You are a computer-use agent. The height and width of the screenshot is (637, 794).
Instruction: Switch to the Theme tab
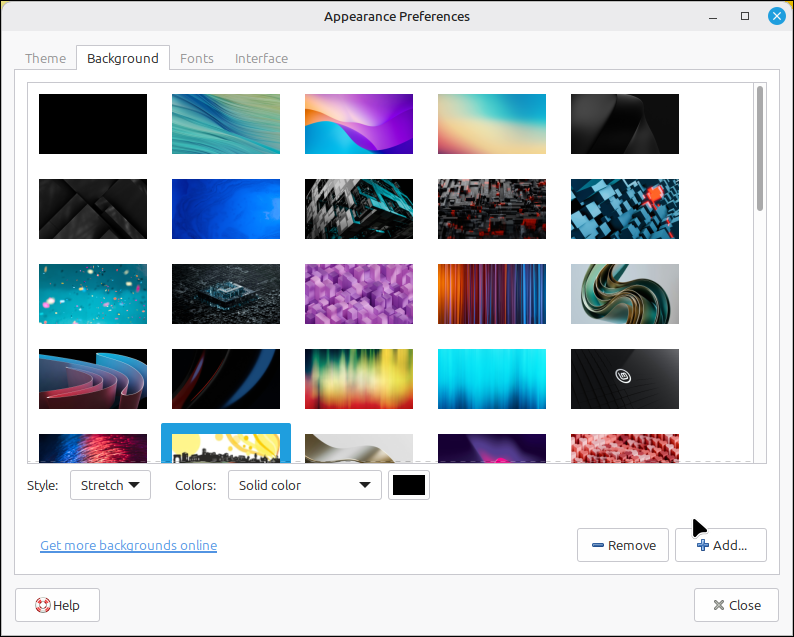[45, 58]
